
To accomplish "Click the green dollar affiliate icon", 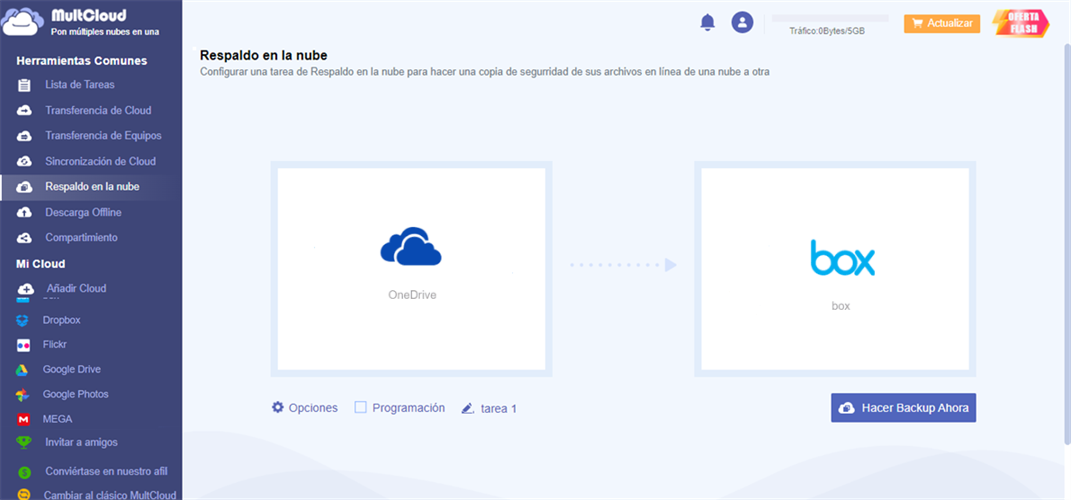I will (x=24, y=472).
